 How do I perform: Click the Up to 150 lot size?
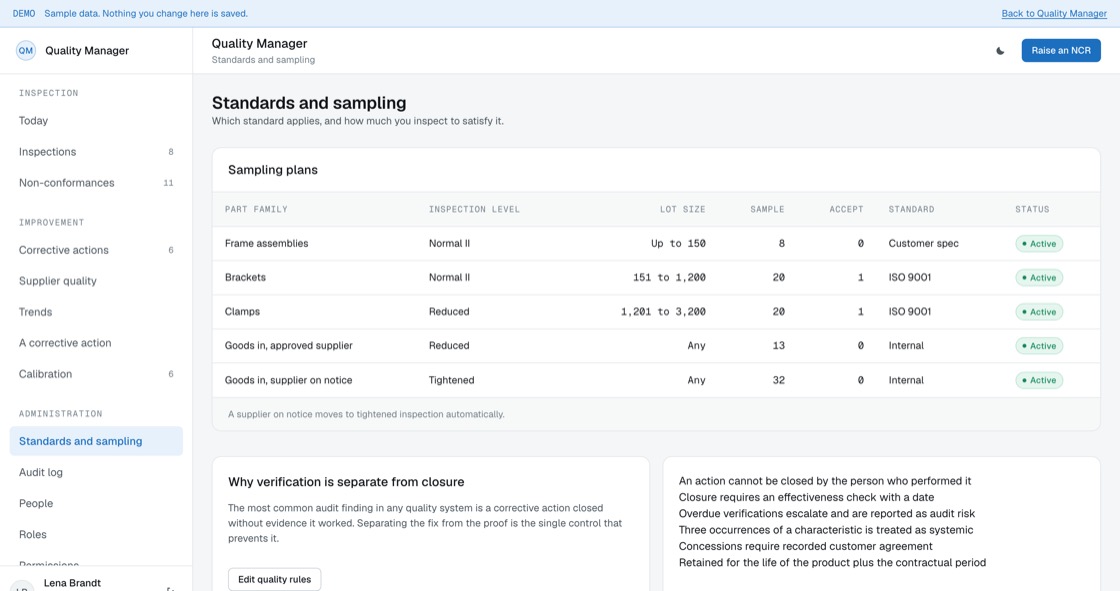coord(678,244)
